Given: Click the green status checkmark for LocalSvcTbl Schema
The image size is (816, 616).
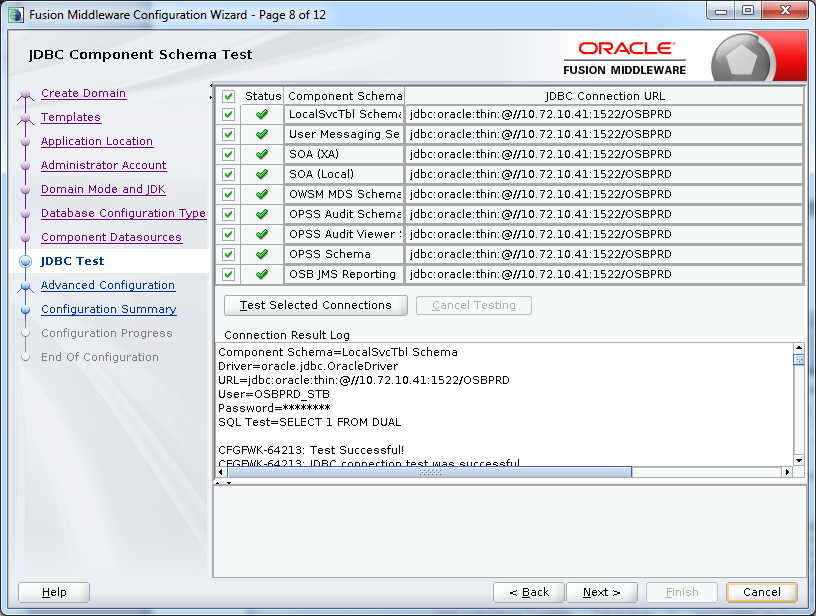Looking at the screenshot, I should pos(262,114).
